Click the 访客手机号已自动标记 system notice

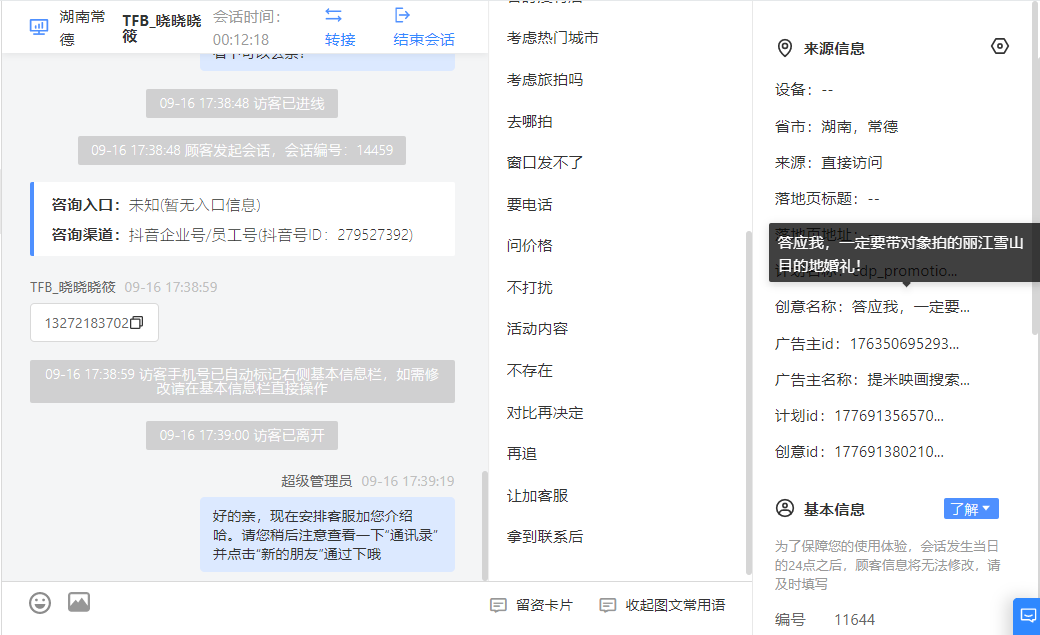pos(242,382)
